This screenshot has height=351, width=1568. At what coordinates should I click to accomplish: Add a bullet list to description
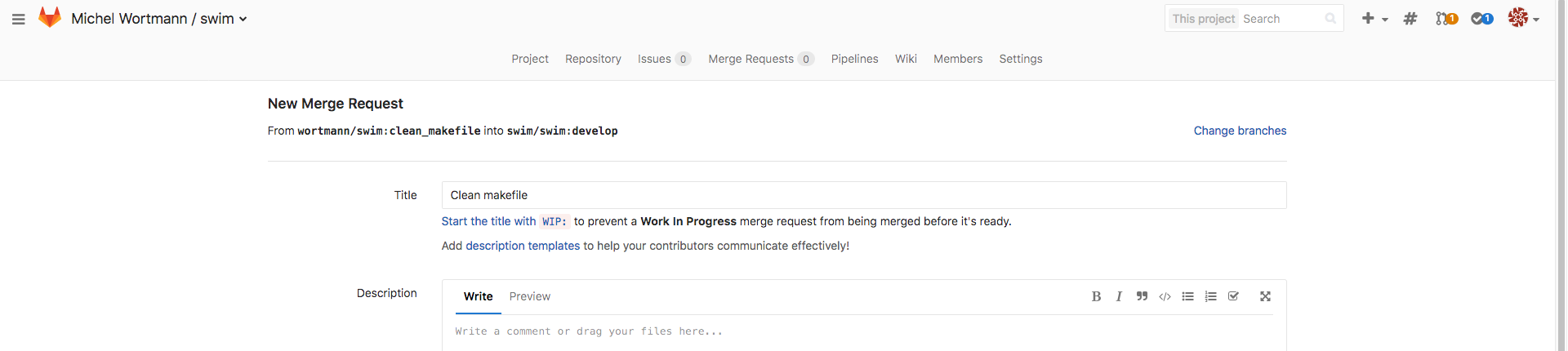[1187, 296]
